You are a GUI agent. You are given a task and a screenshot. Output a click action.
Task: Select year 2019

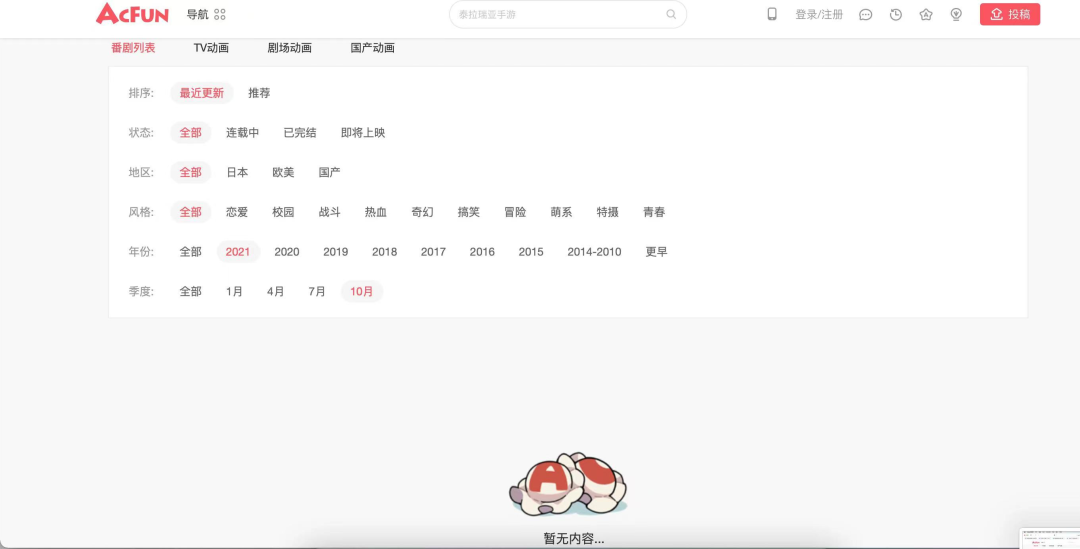(335, 252)
